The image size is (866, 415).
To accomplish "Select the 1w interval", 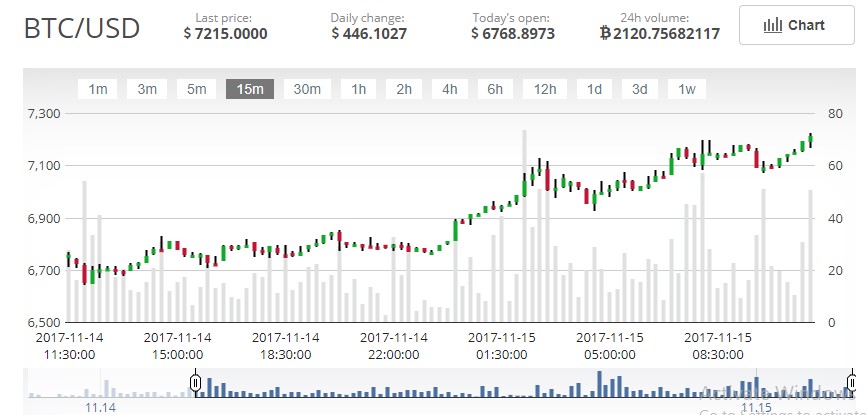I will coord(687,89).
